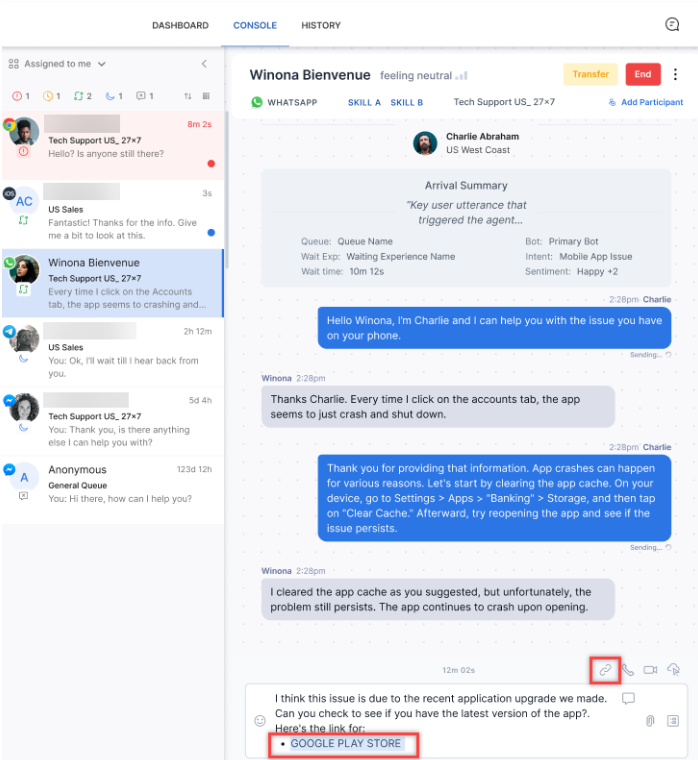698x760 pixels.
Task: Click the link insert icon above message box
Action: (605, 670)
